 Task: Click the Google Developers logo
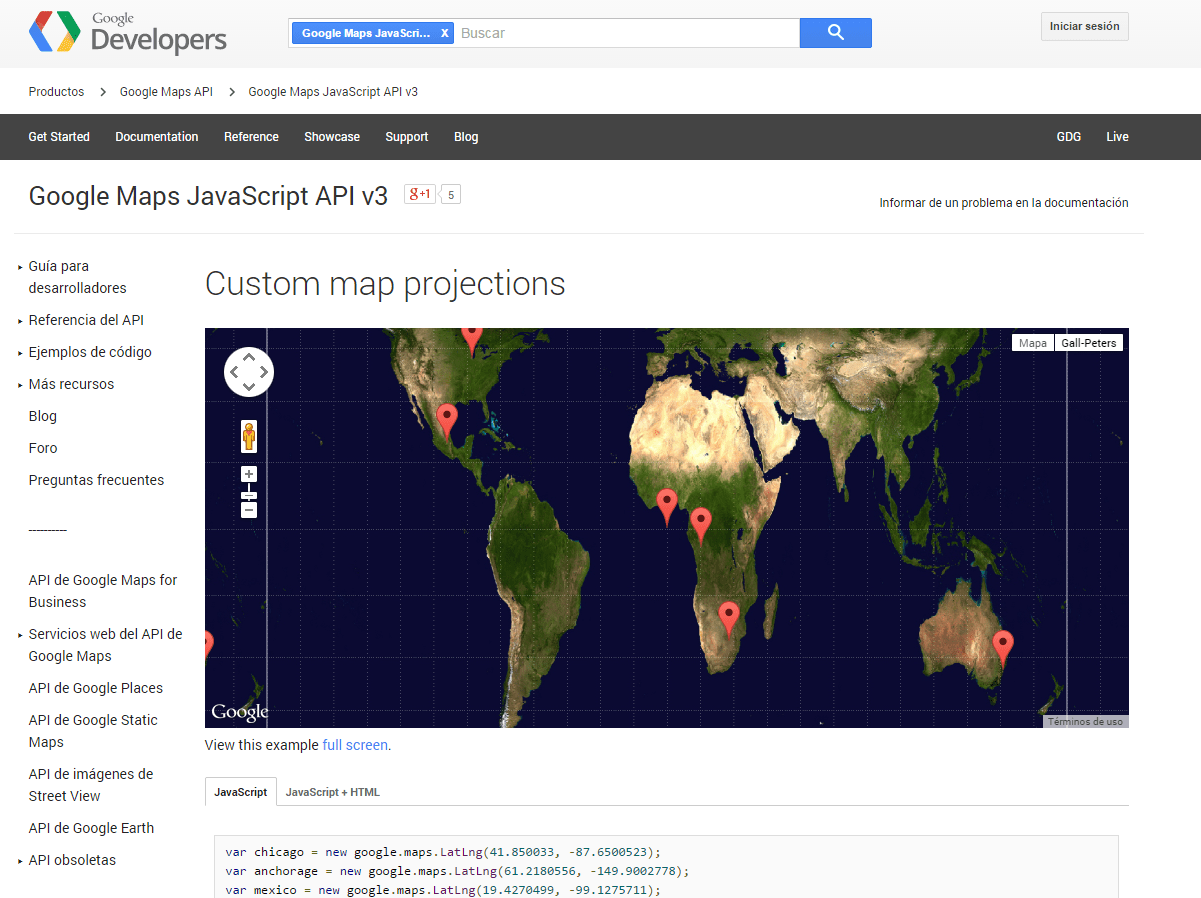[x=128, y=33]
